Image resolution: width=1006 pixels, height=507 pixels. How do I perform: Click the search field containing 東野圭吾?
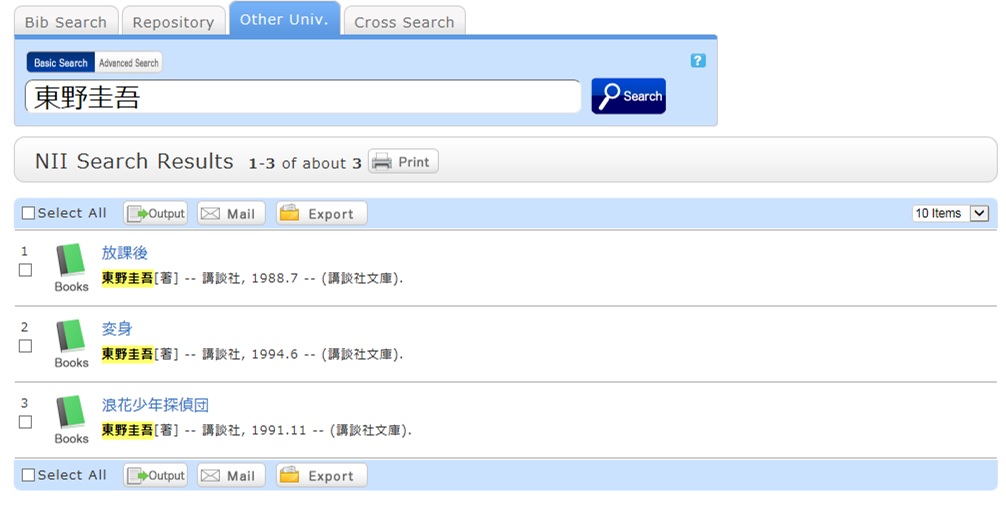(x=302, y=97)
